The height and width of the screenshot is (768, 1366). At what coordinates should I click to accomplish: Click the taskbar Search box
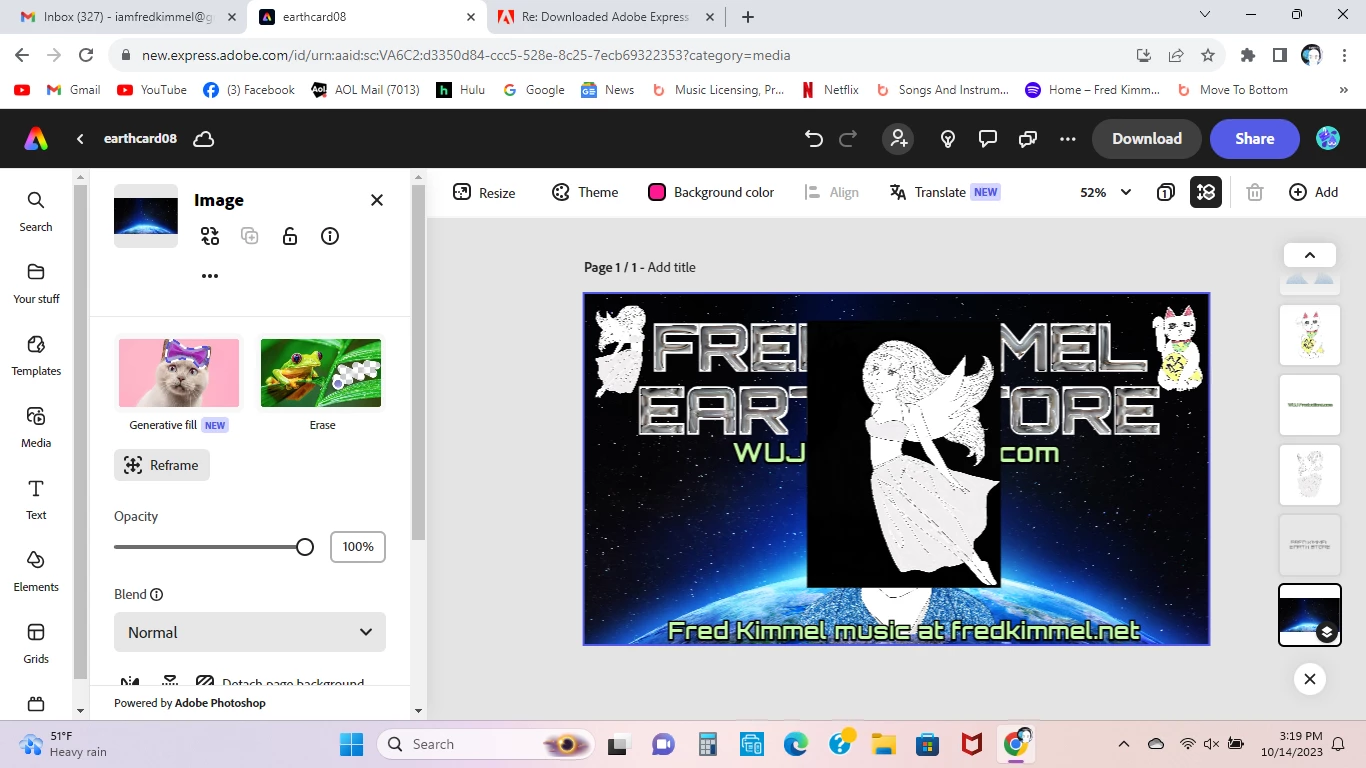coord(486,744)
